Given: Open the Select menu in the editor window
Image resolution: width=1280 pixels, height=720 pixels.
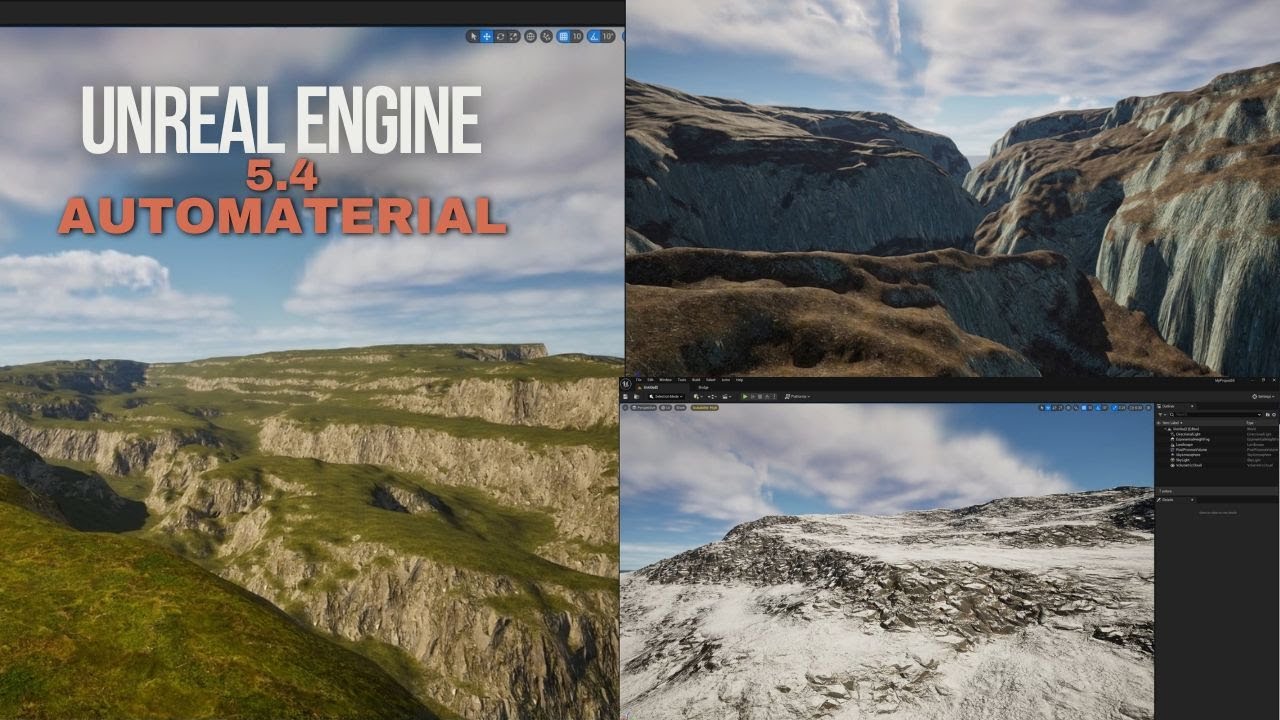Looking at the screenshot, I should pos(710,380).
